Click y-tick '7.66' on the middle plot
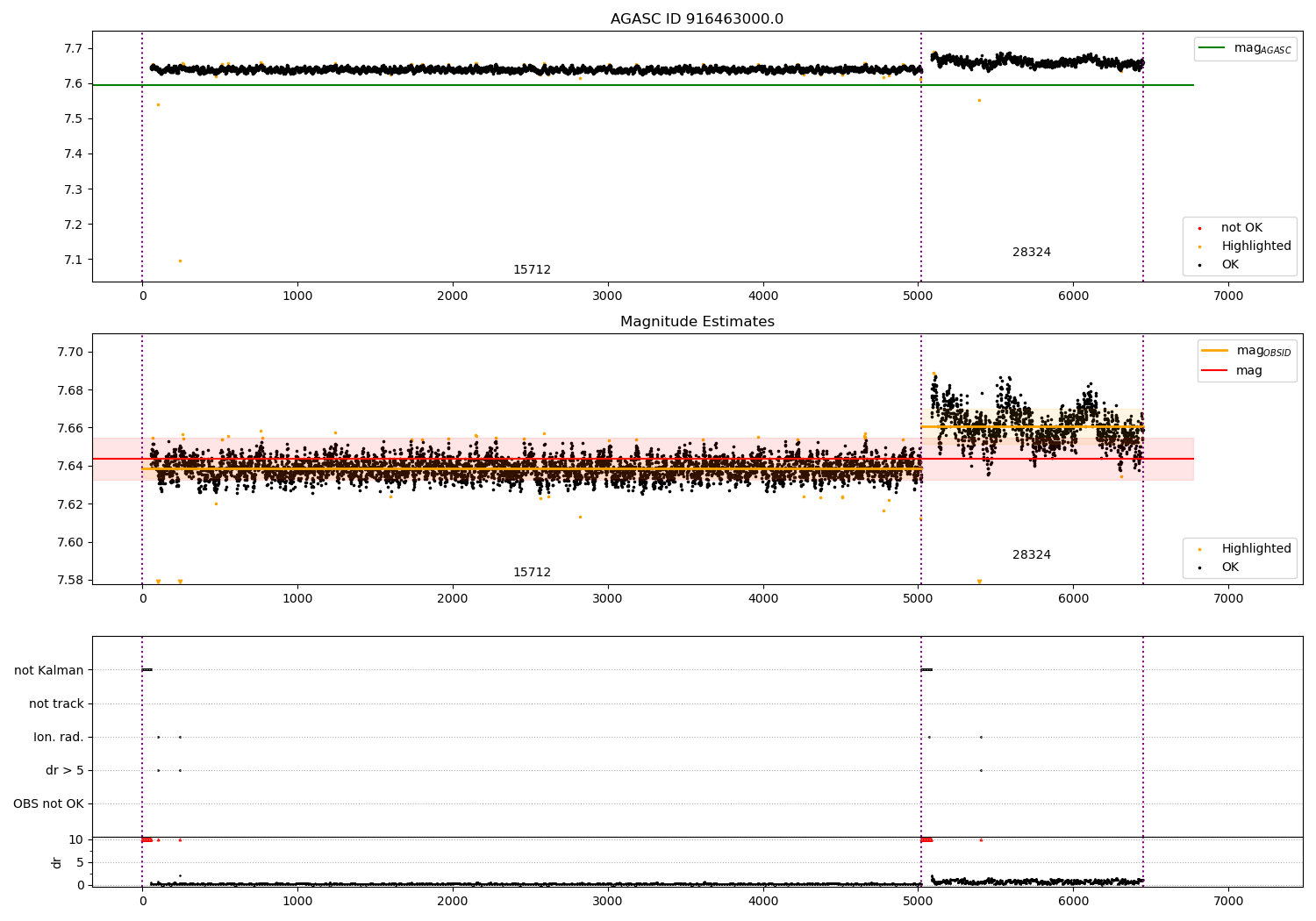Screen dimensions: 1316x921 point(70,429)
